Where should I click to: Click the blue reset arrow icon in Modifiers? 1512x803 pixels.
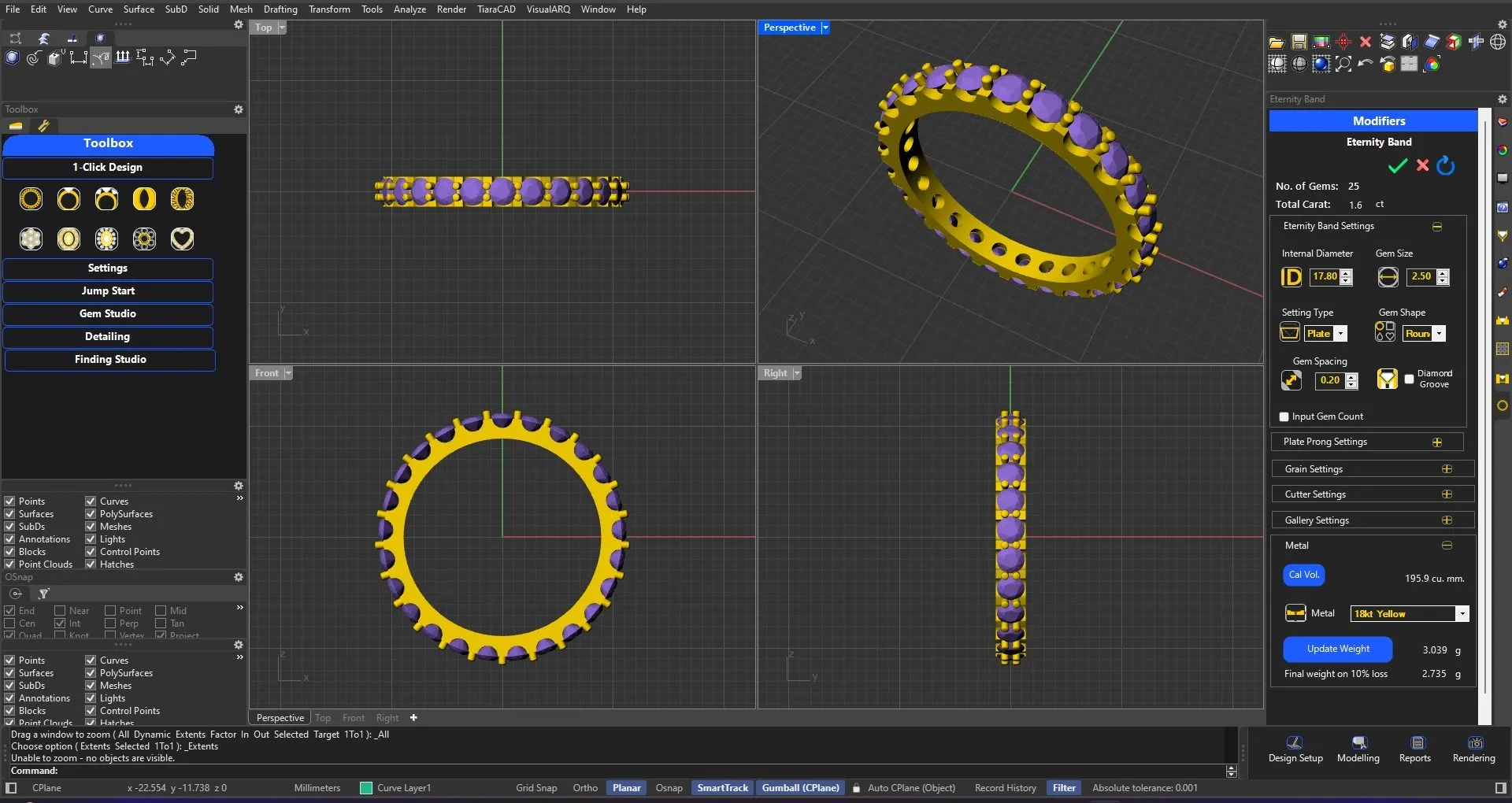(1446, 166)
